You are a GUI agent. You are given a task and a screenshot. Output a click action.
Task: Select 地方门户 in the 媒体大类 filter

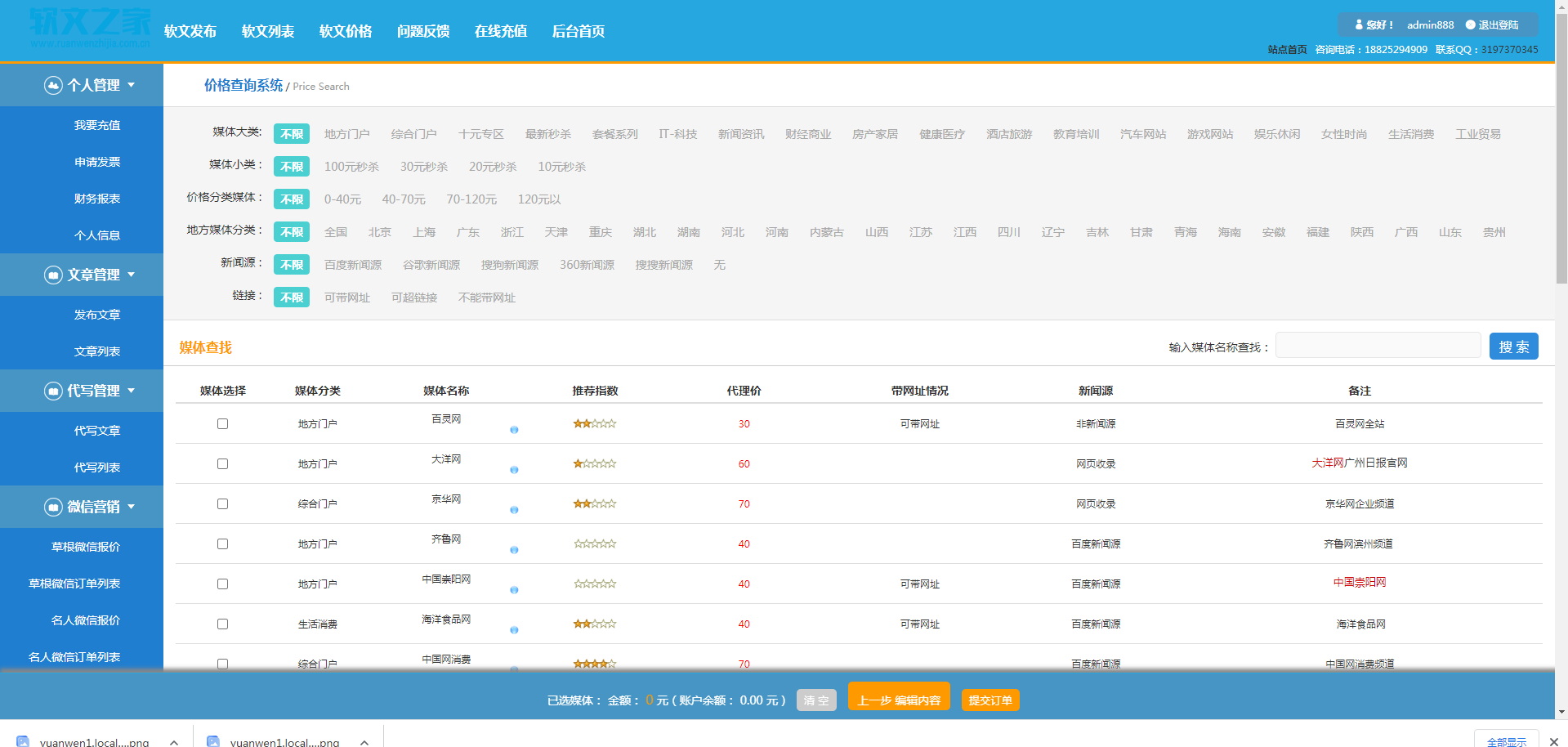point(347,134)
